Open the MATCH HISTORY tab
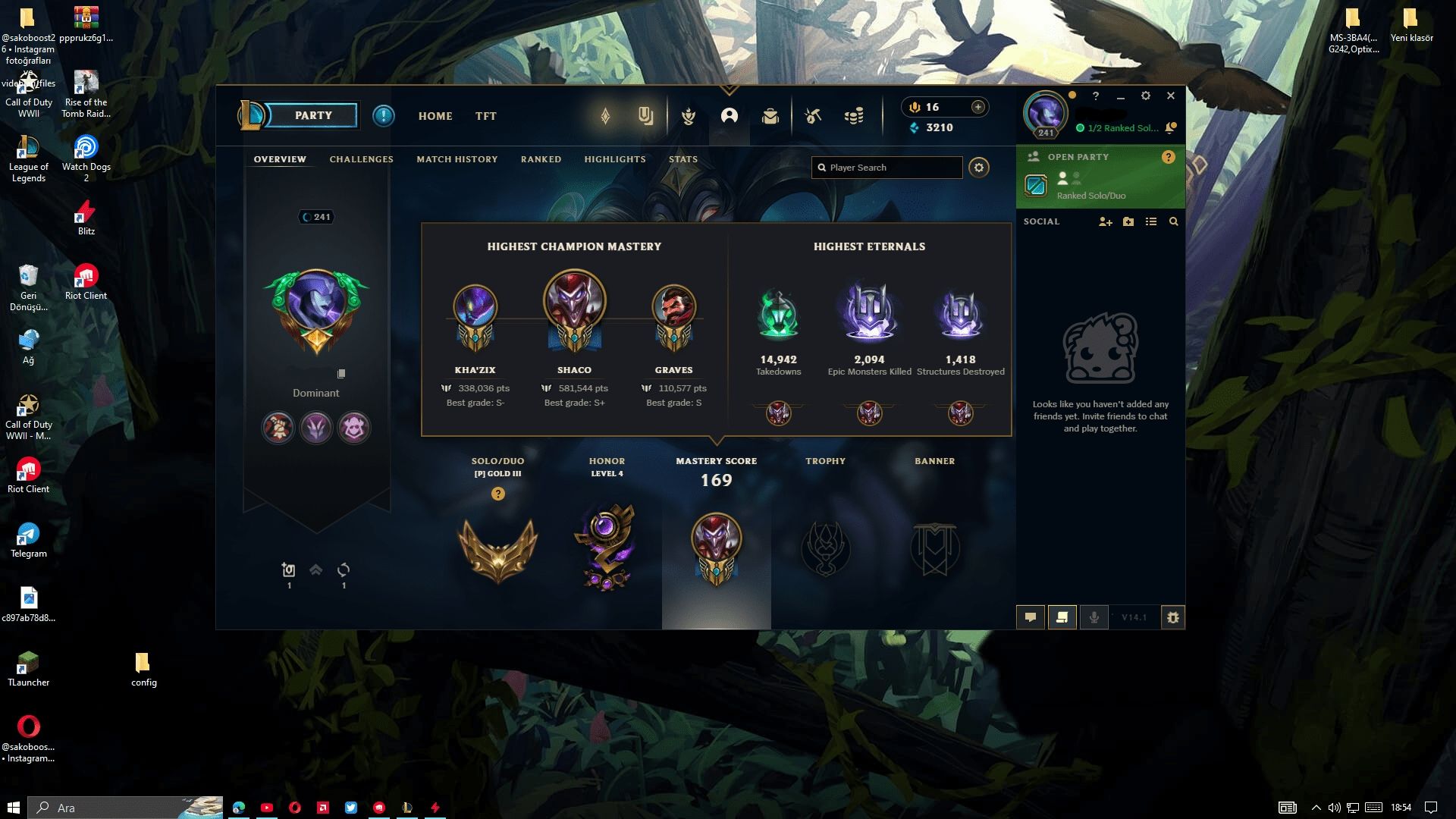 coord(457,159)
